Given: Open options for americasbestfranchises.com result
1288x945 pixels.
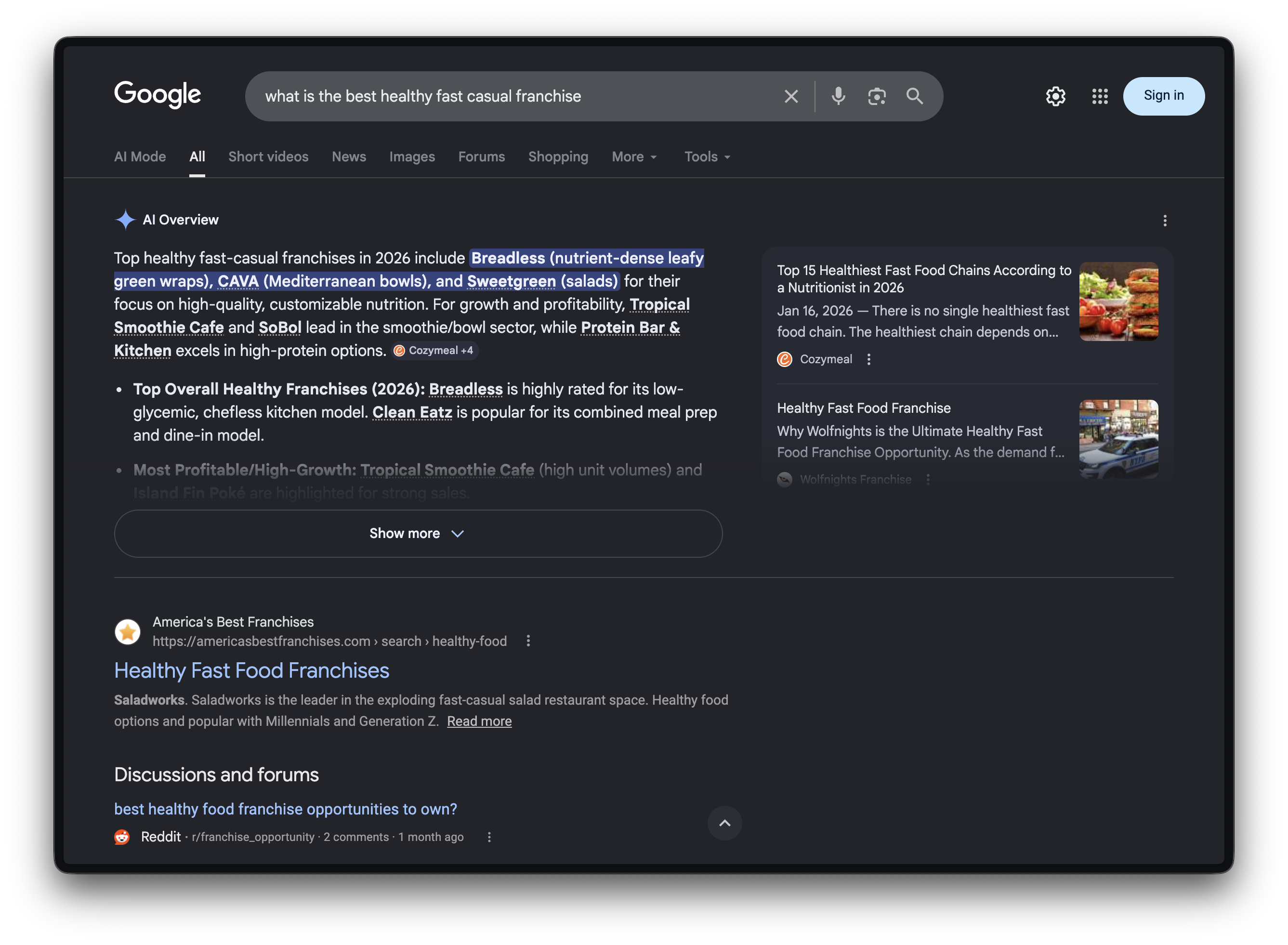Looking at the screenshot, I should coord(528,641).
